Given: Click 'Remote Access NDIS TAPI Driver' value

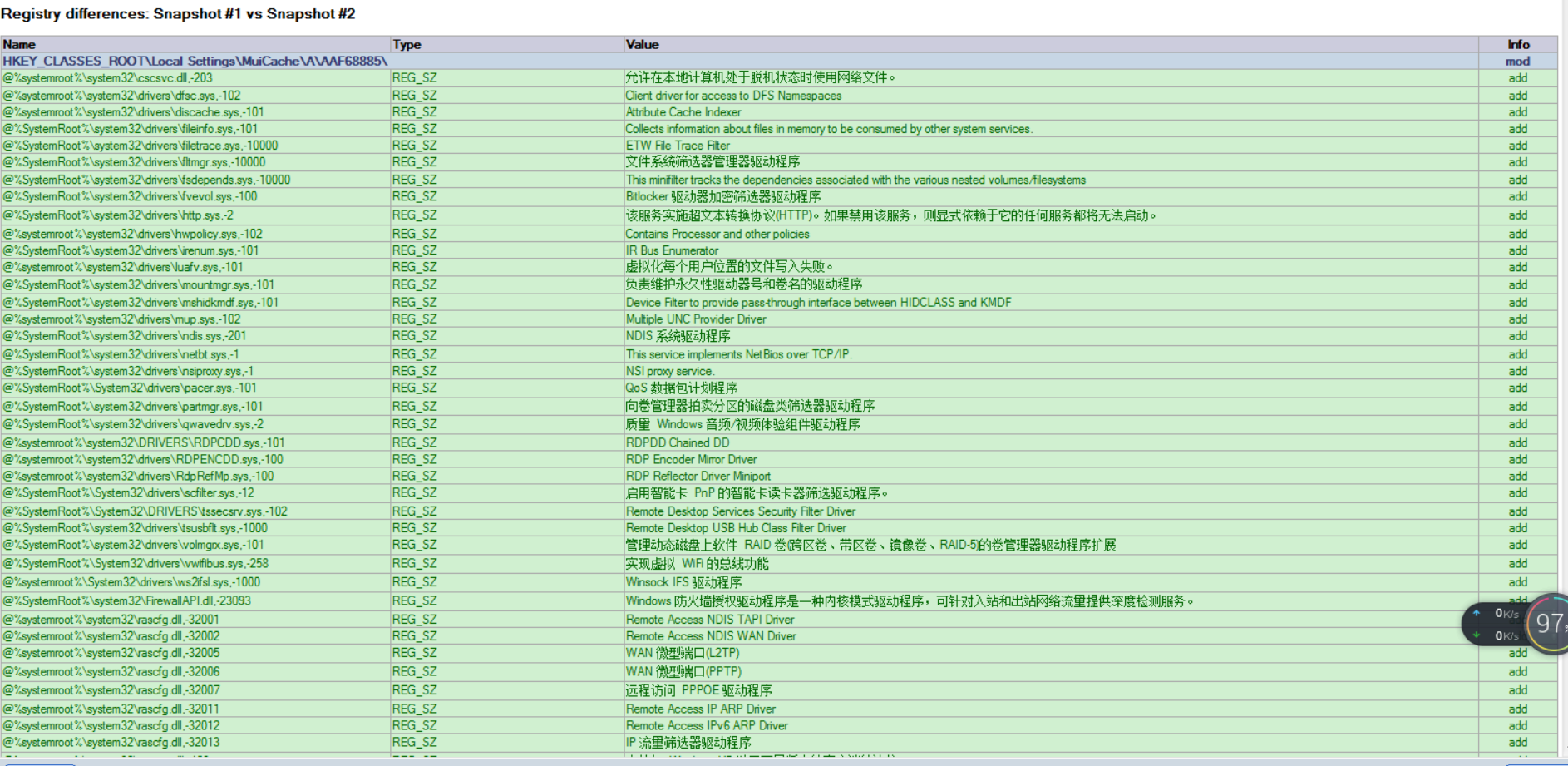Looking at the screenshot, I should point(710,620).
